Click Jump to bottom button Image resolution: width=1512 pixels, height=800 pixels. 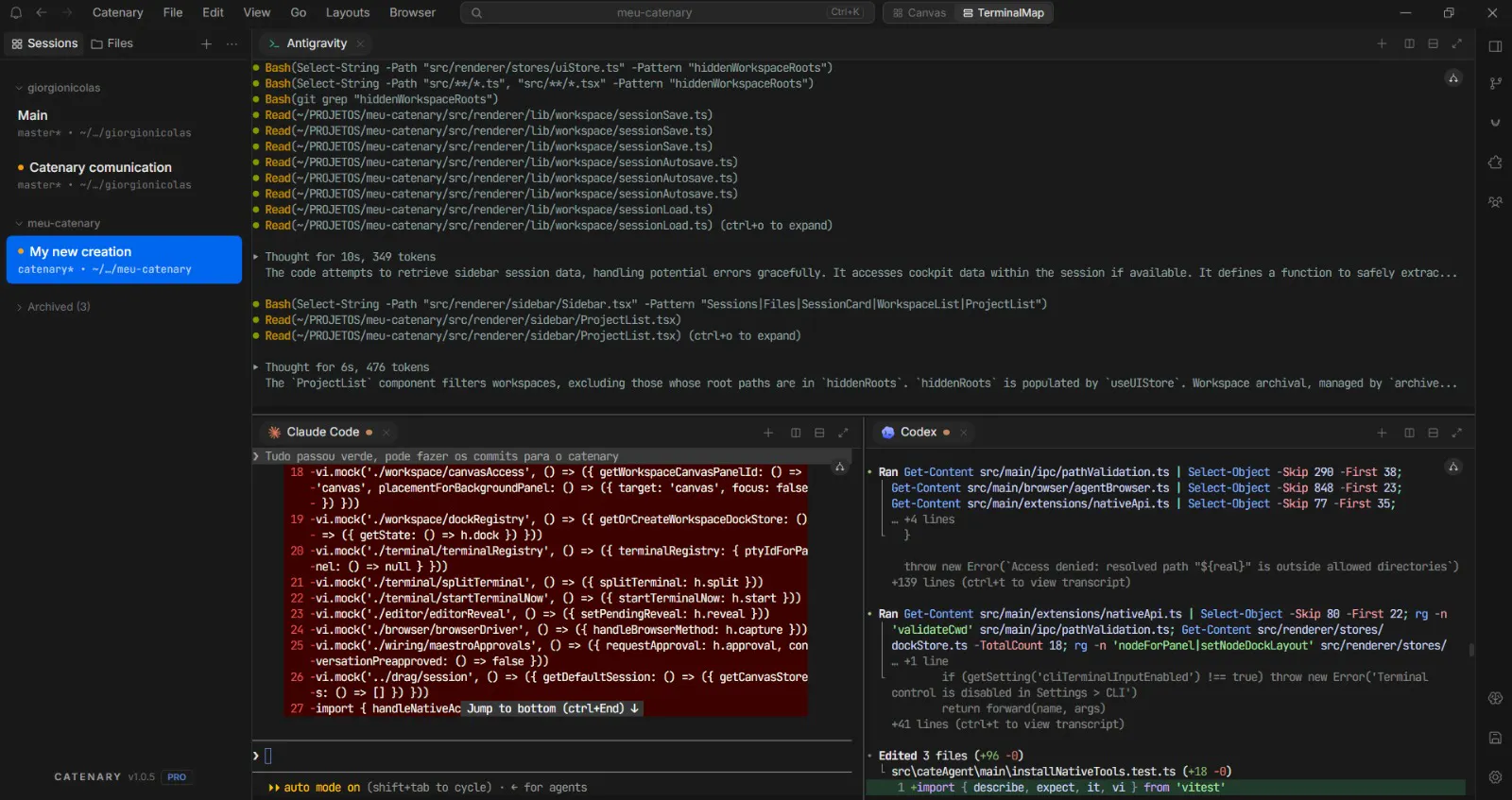pyautogui.click(x=553, y=708)
